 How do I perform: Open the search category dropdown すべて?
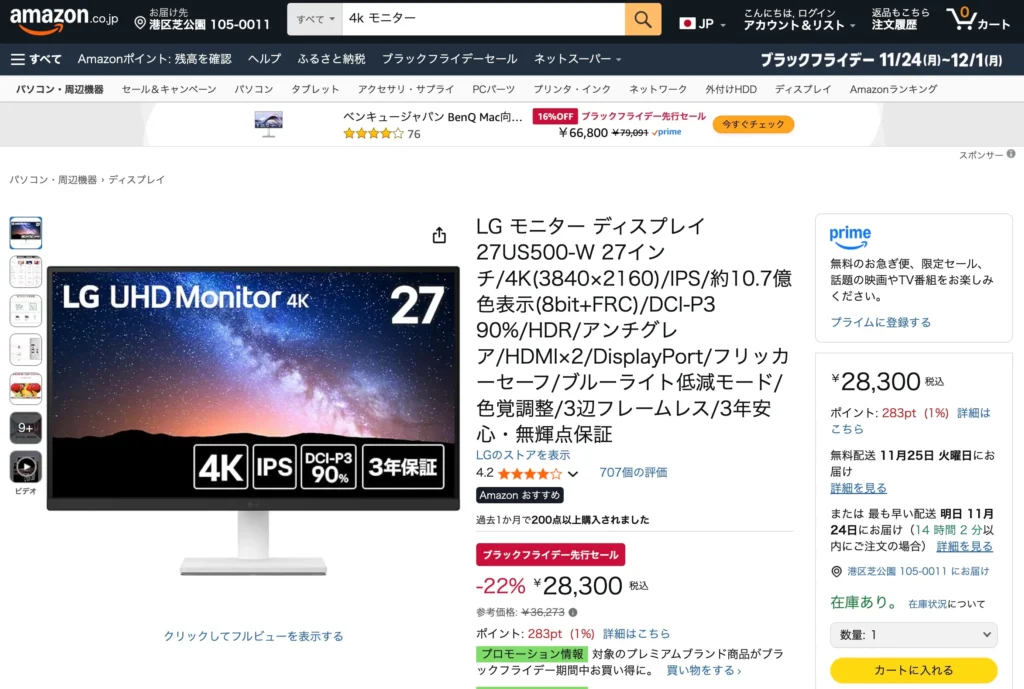pos(315,20)
